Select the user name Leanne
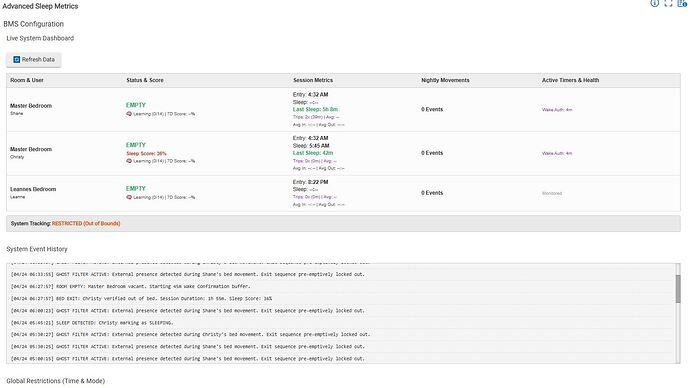Image resolution: width=690 pixels, height=388 pixels. click(x=18, y=197)
